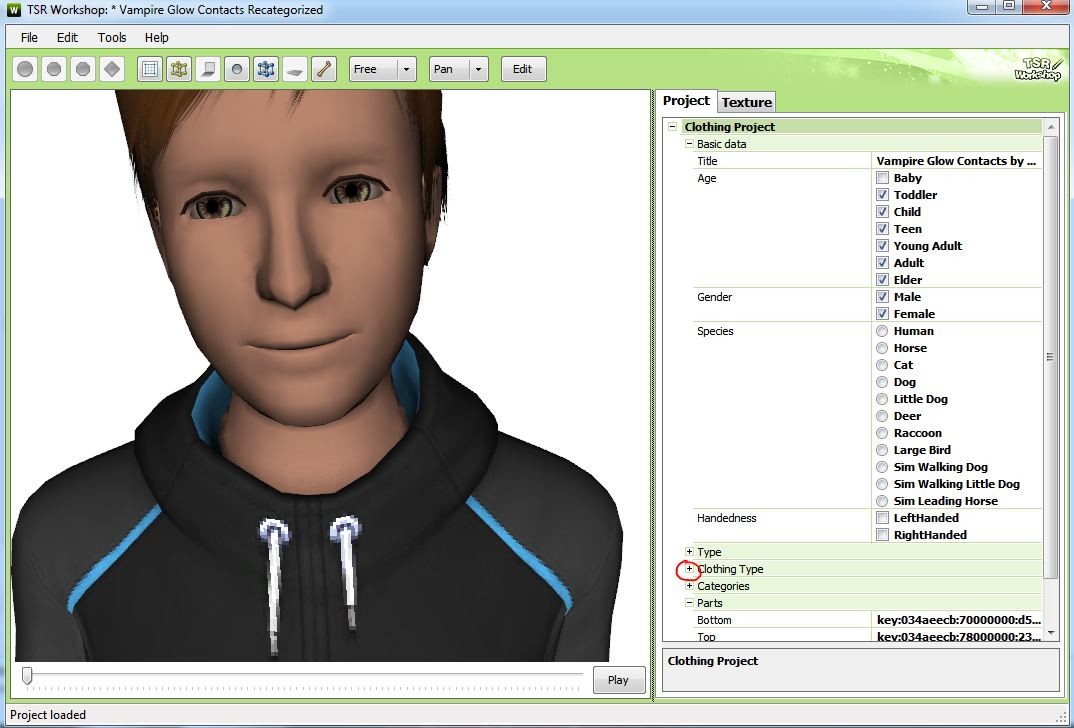Screen dimensions: 1074x728
Task: Uncheck the Elder age checkbox
Action: 882,280
